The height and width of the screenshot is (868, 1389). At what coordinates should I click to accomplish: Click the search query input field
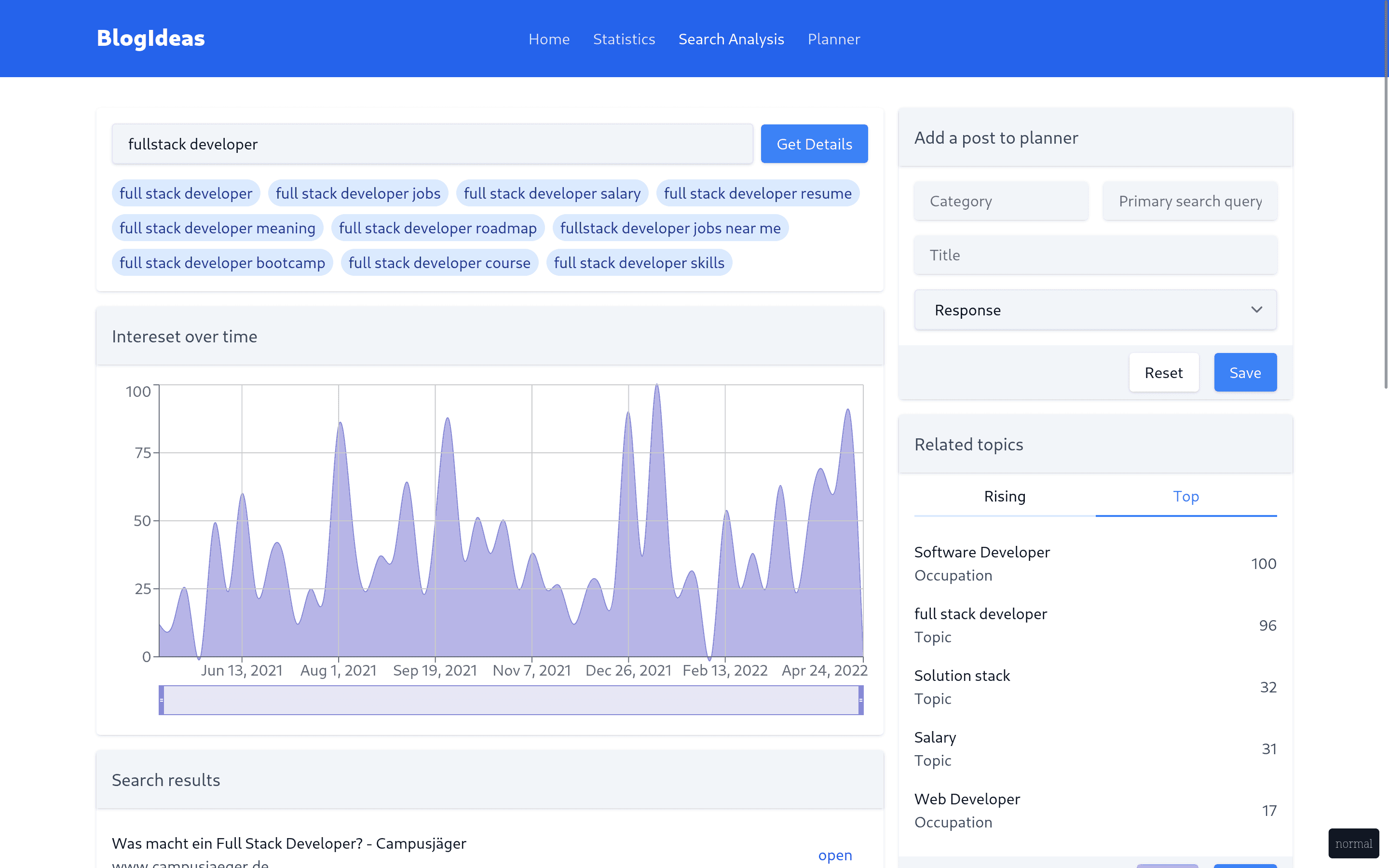pos(432,144)
